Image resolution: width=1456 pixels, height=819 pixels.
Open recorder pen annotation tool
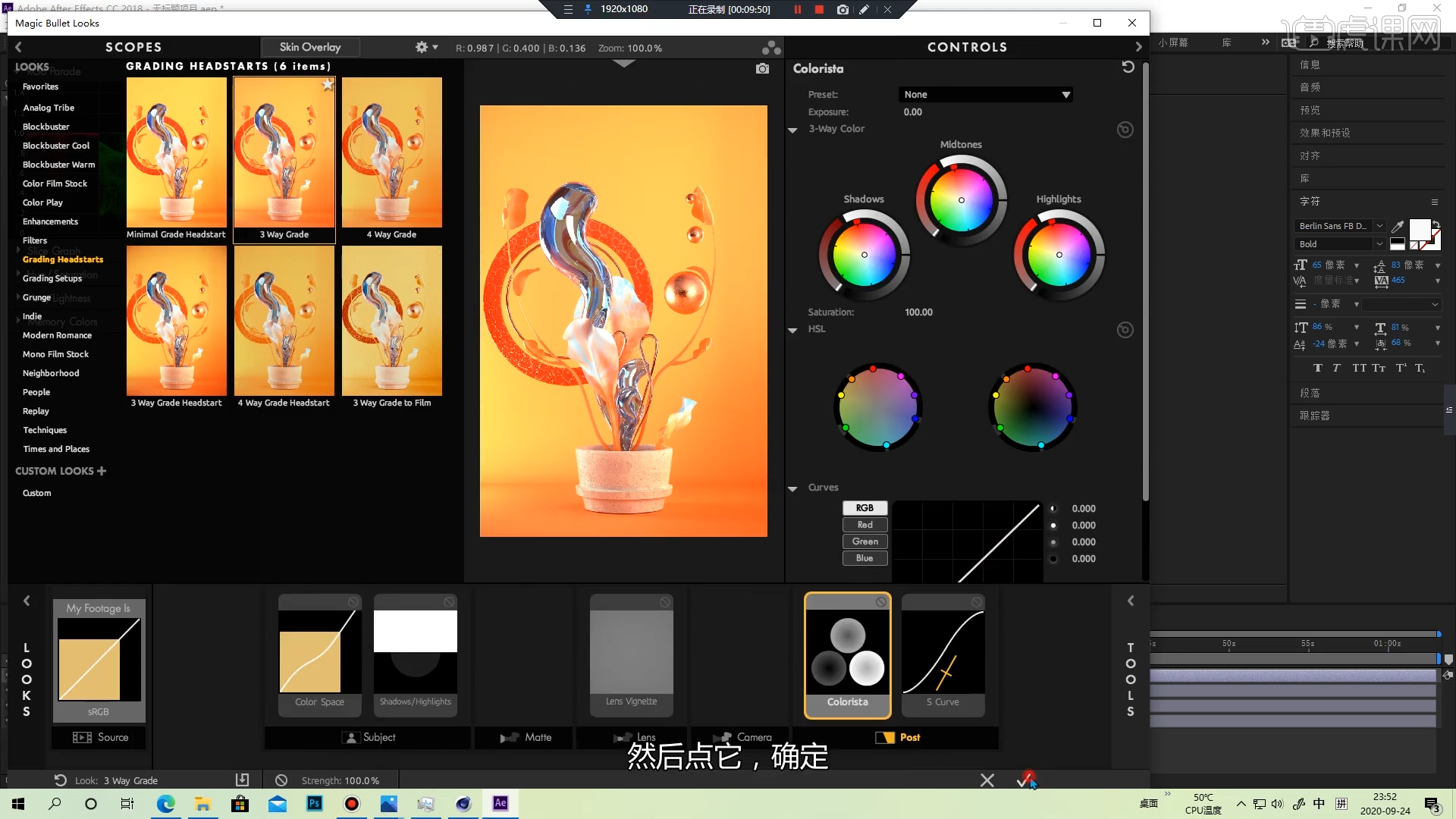[x=864, y=10]
